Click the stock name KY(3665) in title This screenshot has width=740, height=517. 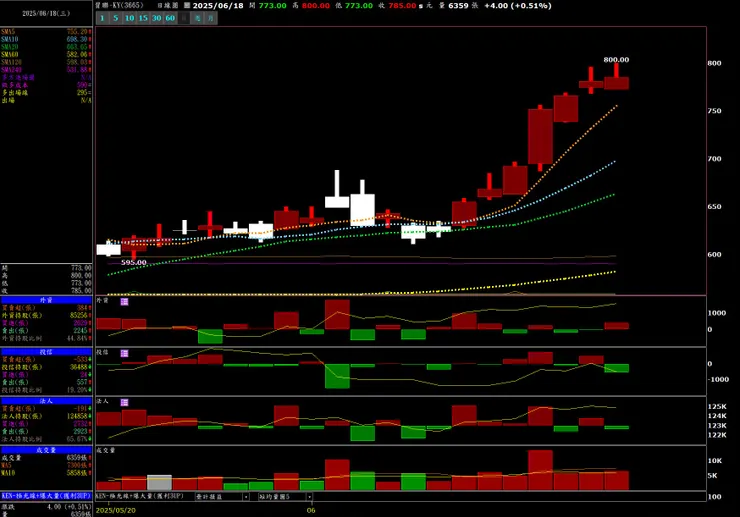click(119, 6)
